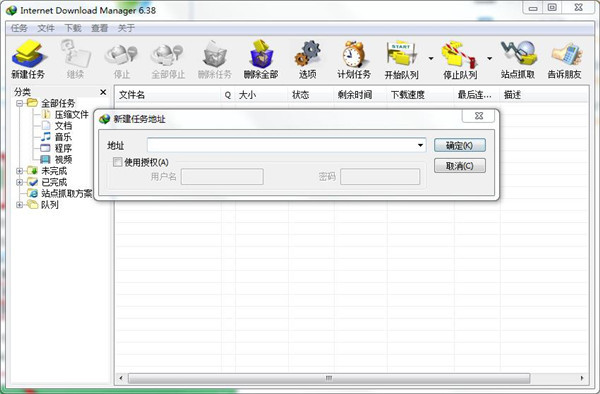
Task: Open the 下载 menu
Action: pos(73,28)
